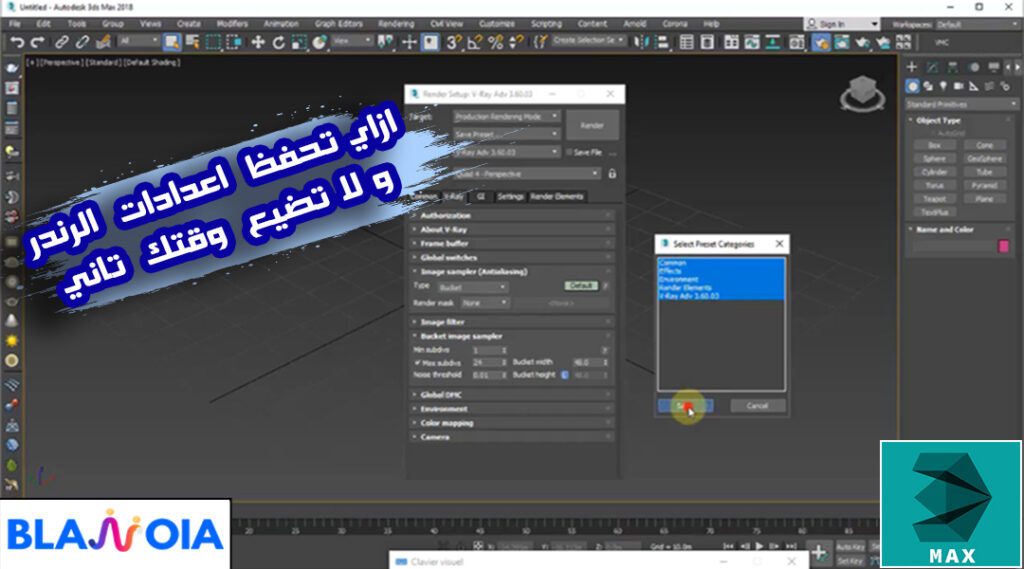Click the Render Production teapot icon
Image resolution: width=1024 pixels, height=569 pixels.
[x=863, y=42]
